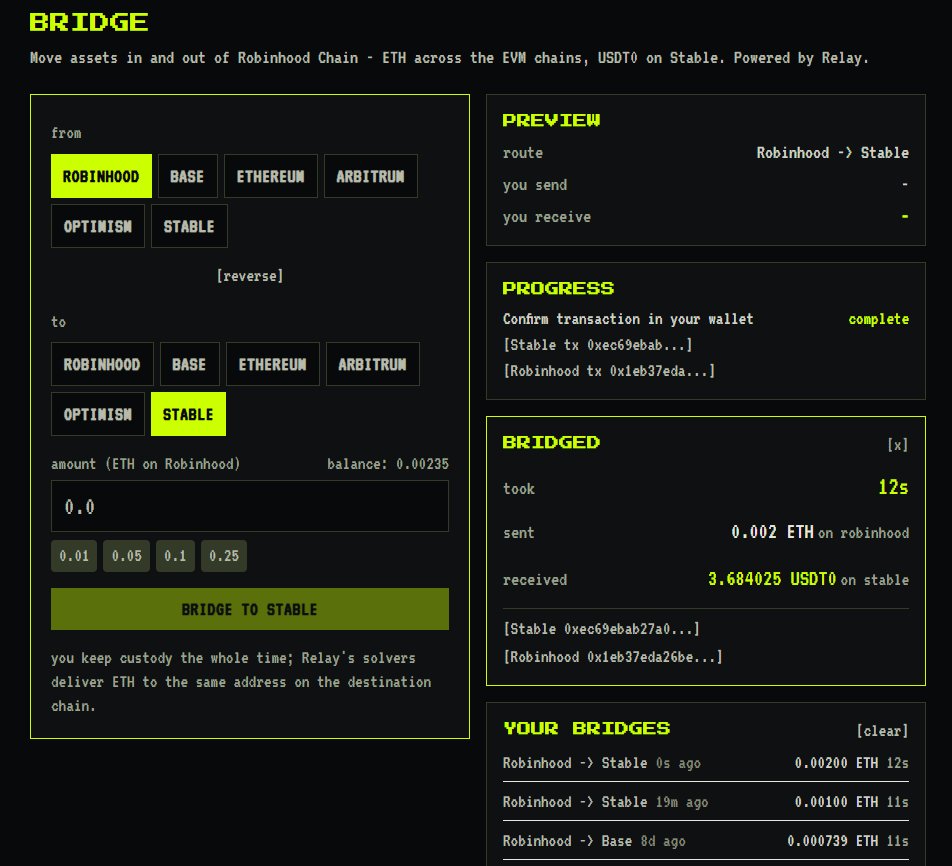Click the 3.684025 USDT0 received value
952x866 pixels.
(x=772, y=579)
